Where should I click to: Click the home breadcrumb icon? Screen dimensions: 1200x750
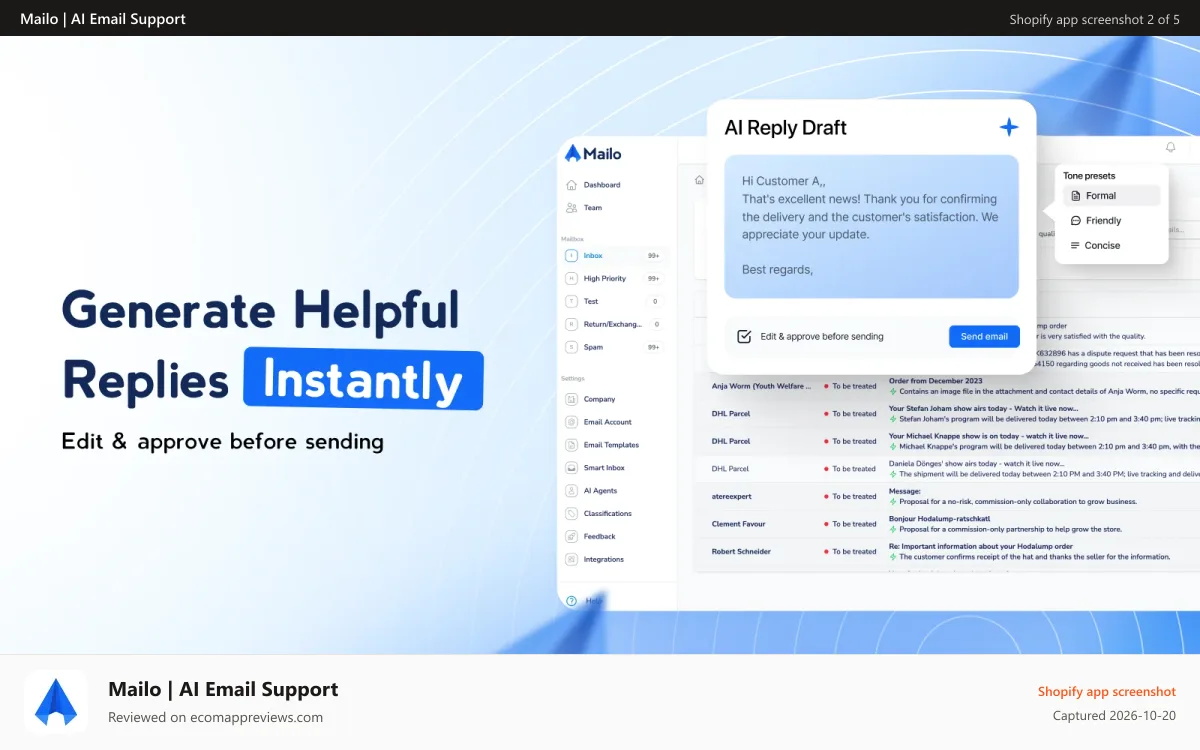coord(699,180)
